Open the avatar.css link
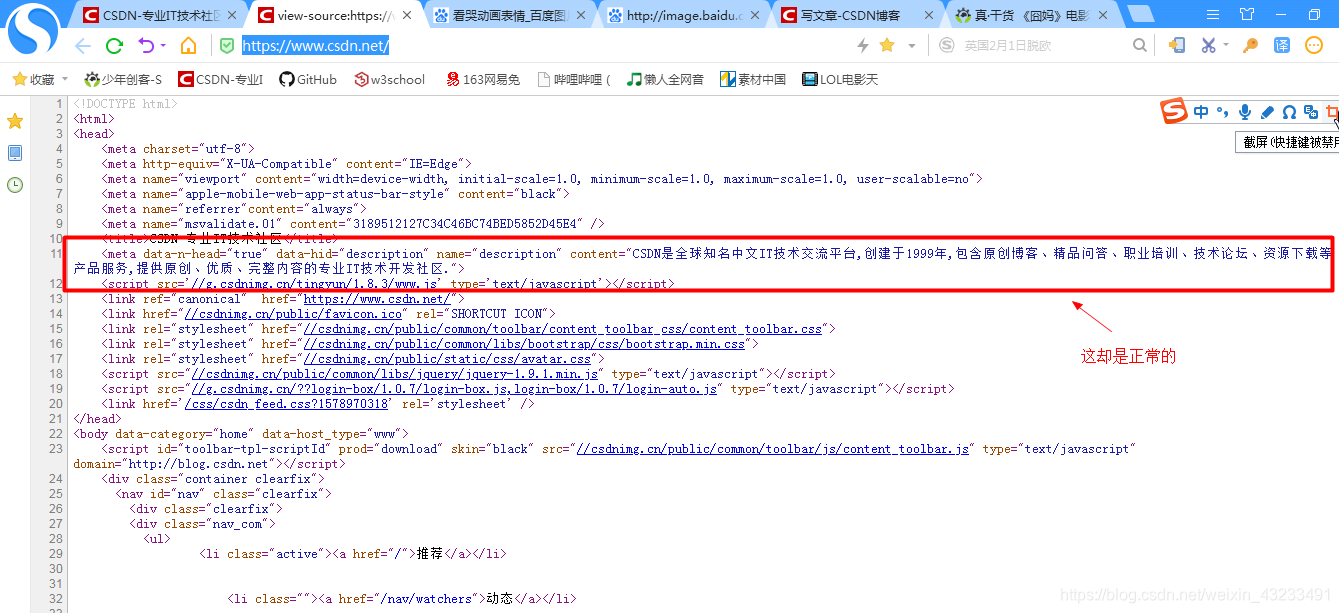Image resolution: width=1339 pixels, height=613 pixels. [x=447, y=359]
